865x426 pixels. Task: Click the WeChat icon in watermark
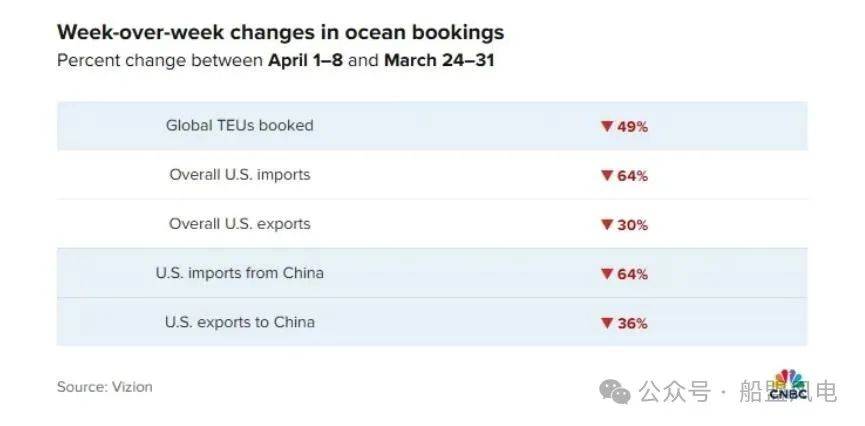[615, 391]
